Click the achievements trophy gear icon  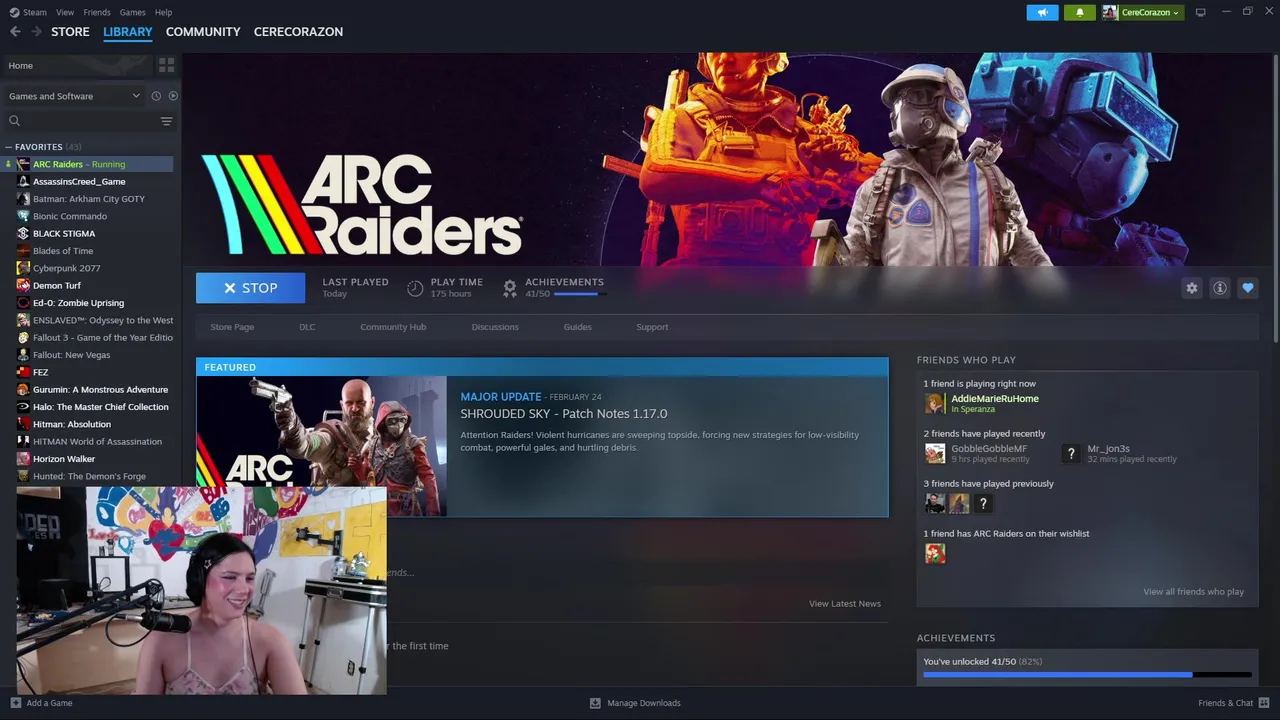[x=510, y=288]
